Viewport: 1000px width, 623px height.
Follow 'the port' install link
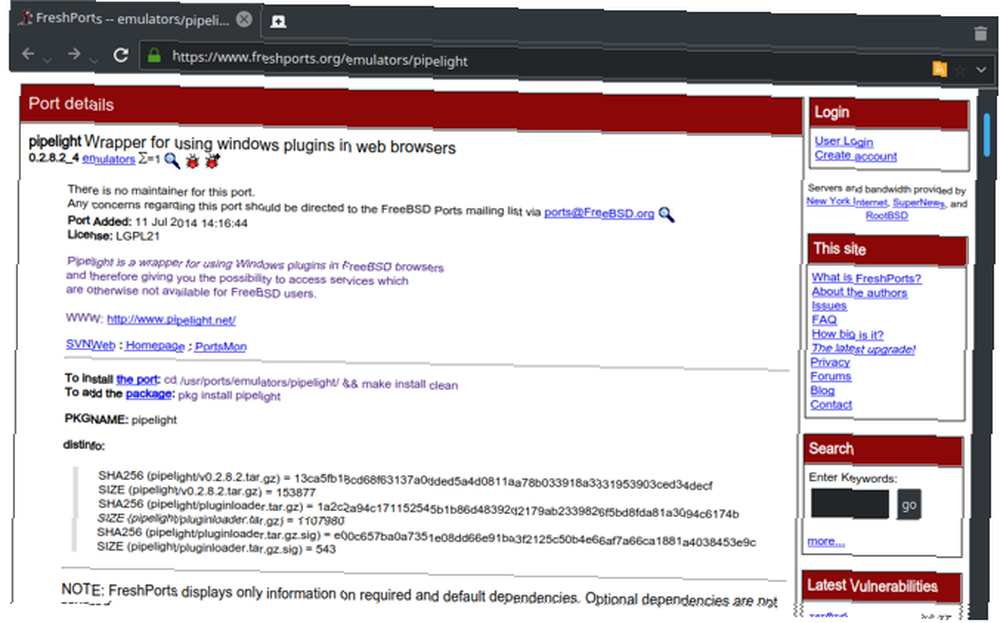[x=137, y=379]
